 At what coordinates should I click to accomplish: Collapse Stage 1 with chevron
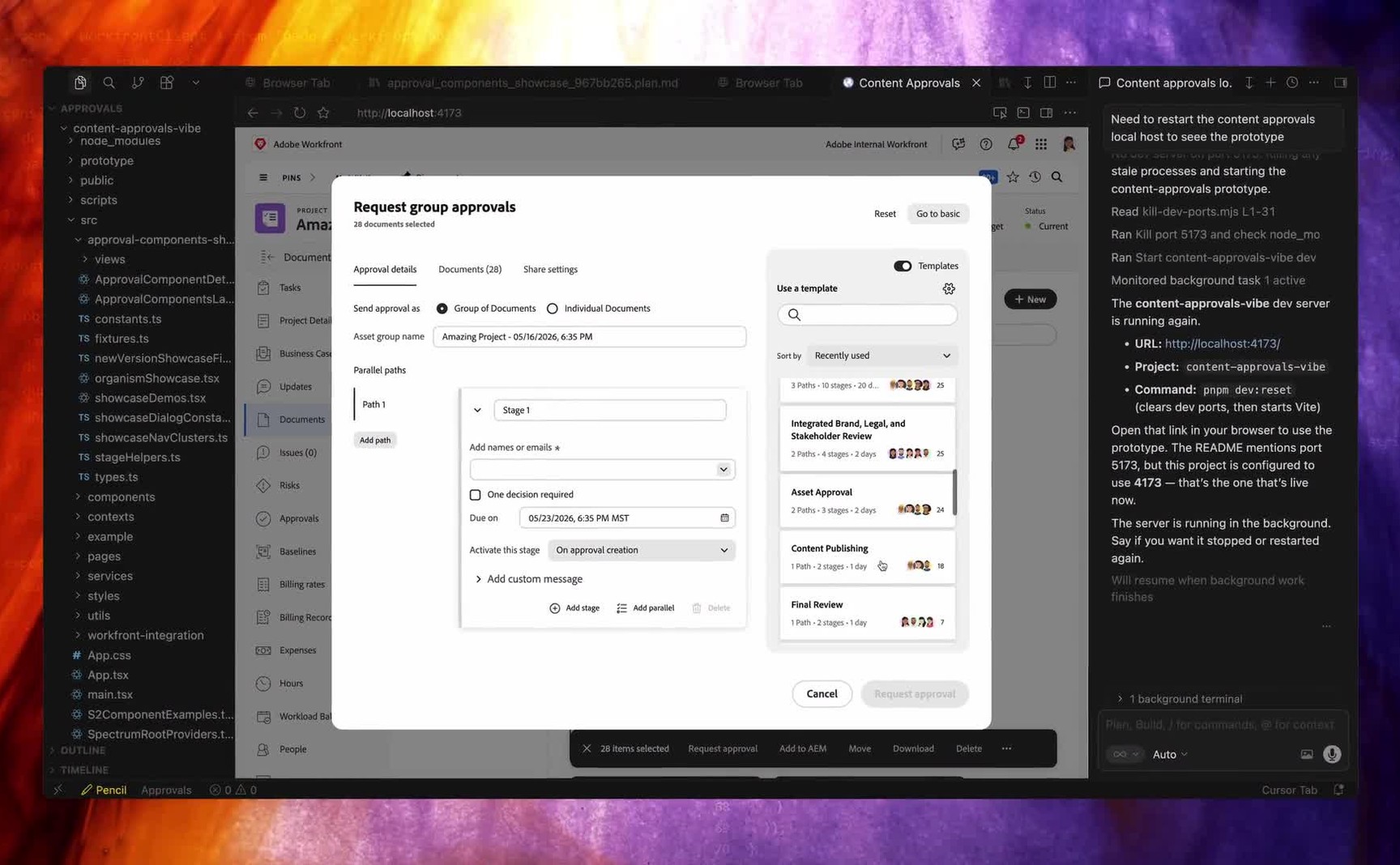click(477, 411)
